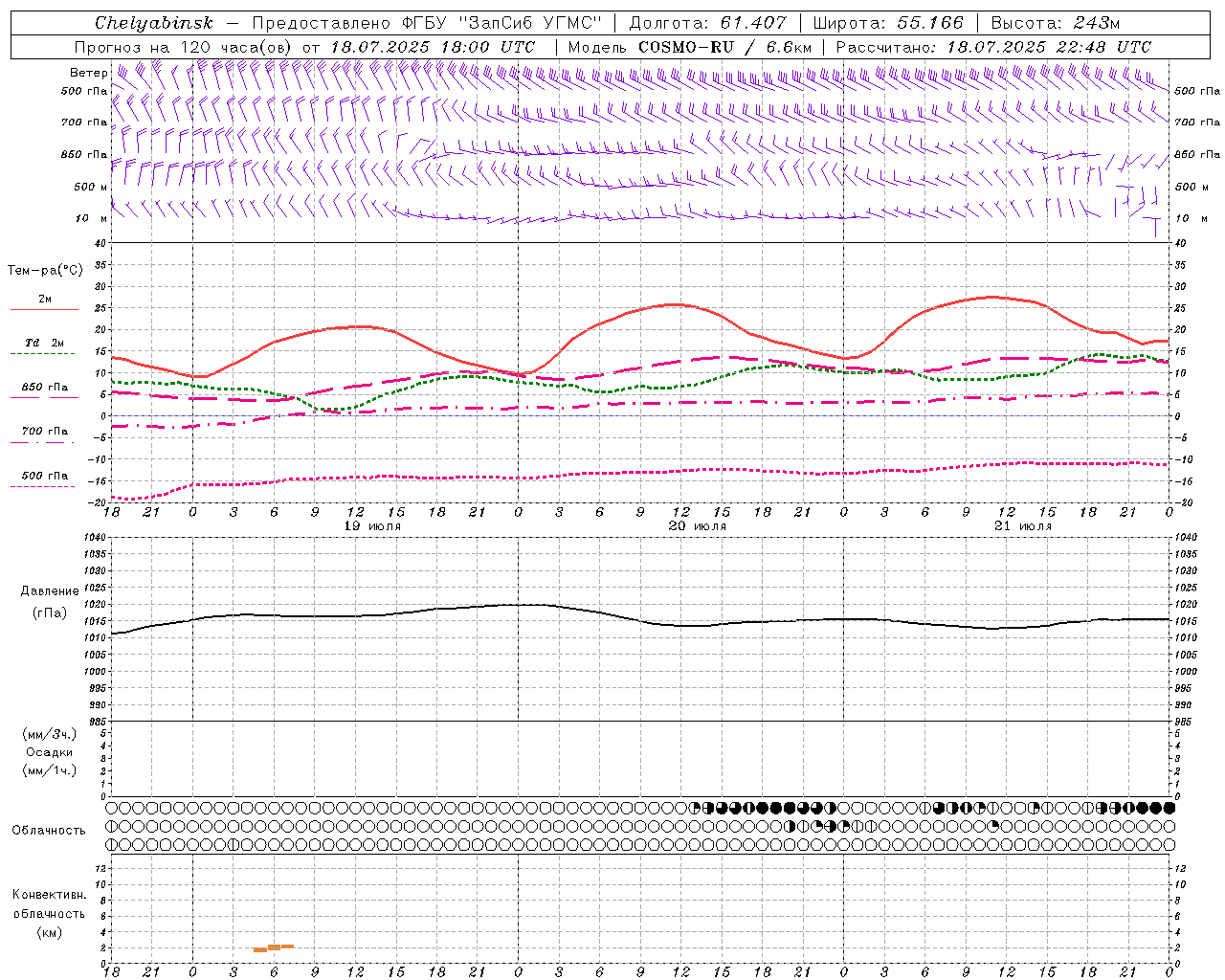Click the green dashed Td 2м legend line
1225x980 pixels.
pos(42,354)
